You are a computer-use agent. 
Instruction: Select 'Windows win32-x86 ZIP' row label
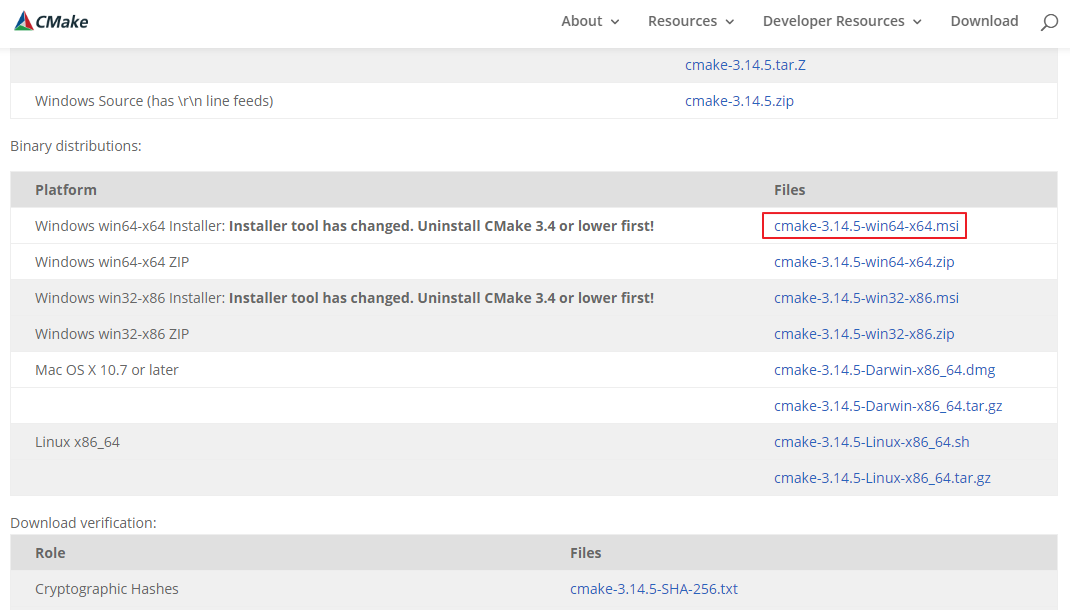point(112,334)
